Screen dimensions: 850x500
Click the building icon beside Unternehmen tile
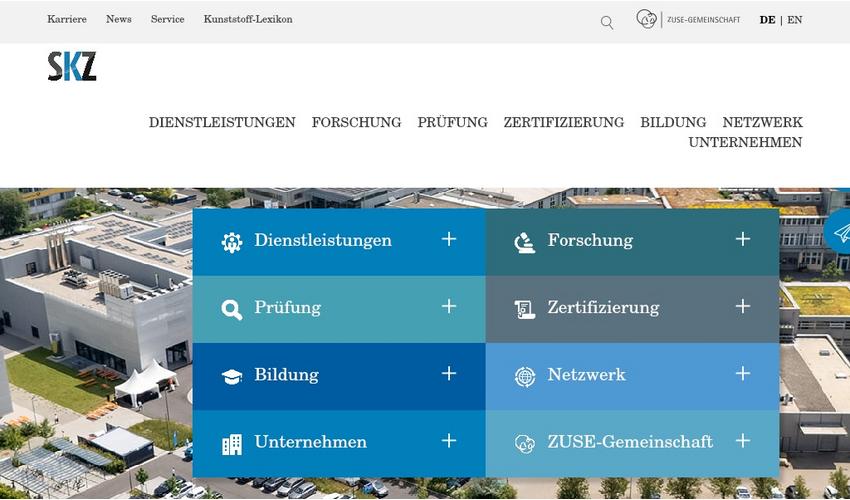click(x=232, y=444)
